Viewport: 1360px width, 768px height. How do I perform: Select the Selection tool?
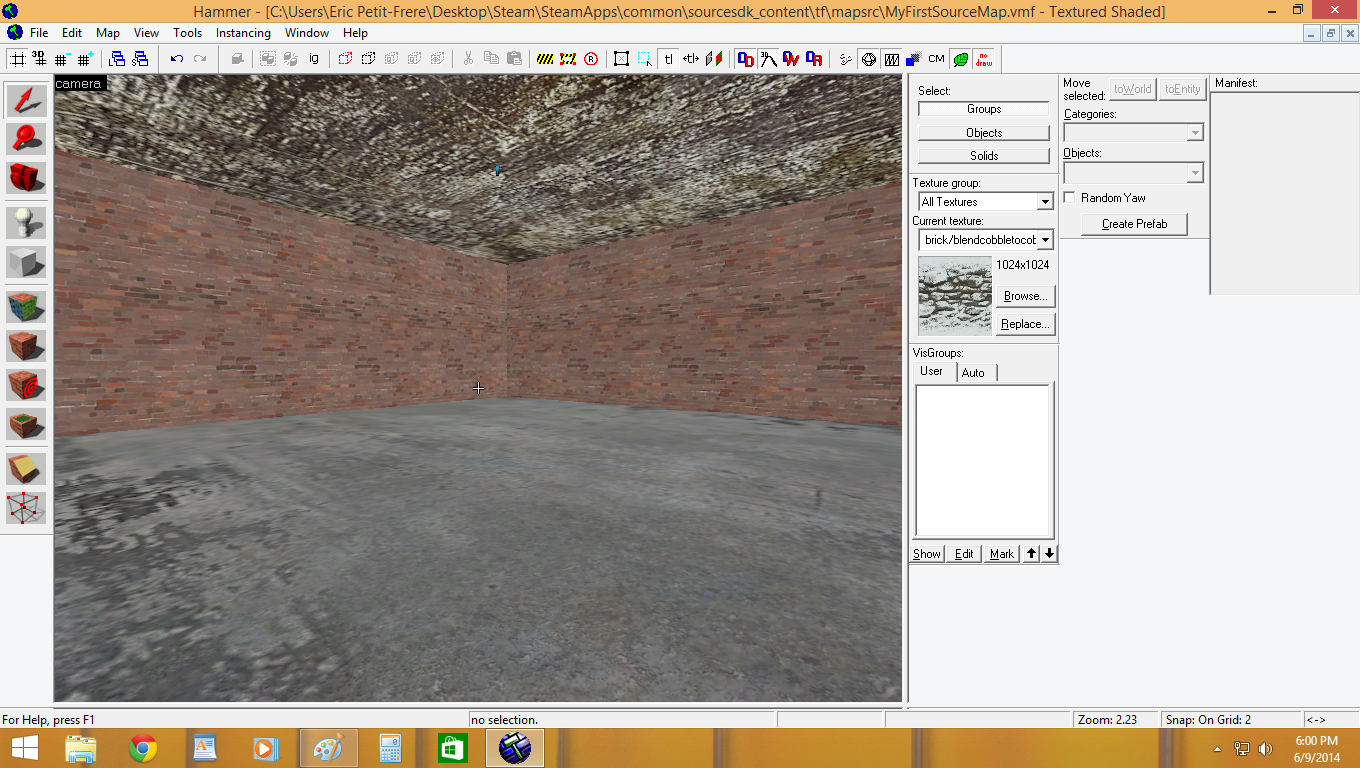tap(24, 98)
